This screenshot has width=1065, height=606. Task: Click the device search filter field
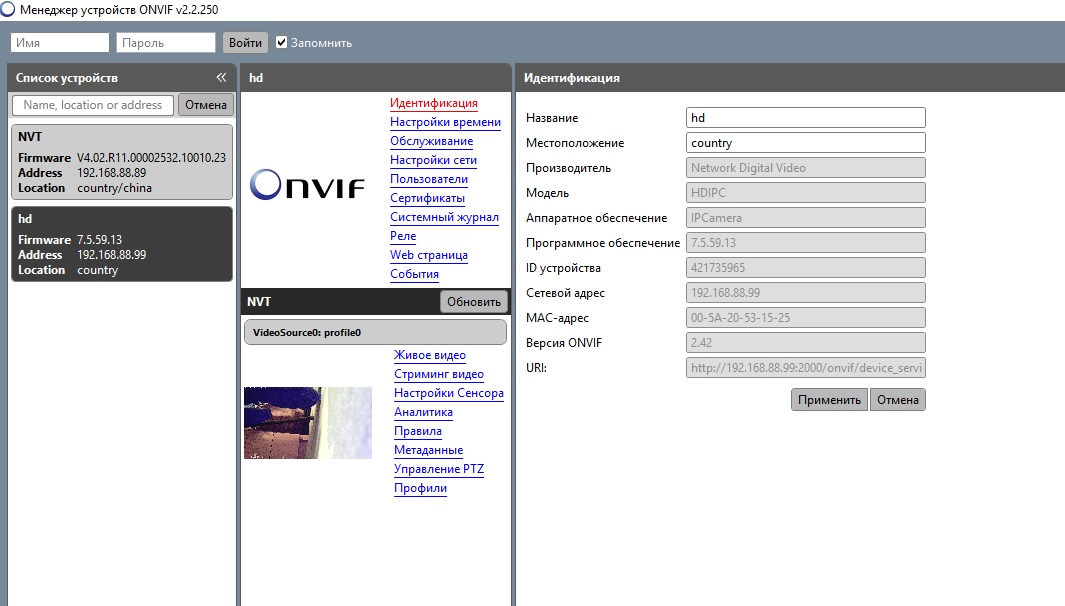coord(93,105)
